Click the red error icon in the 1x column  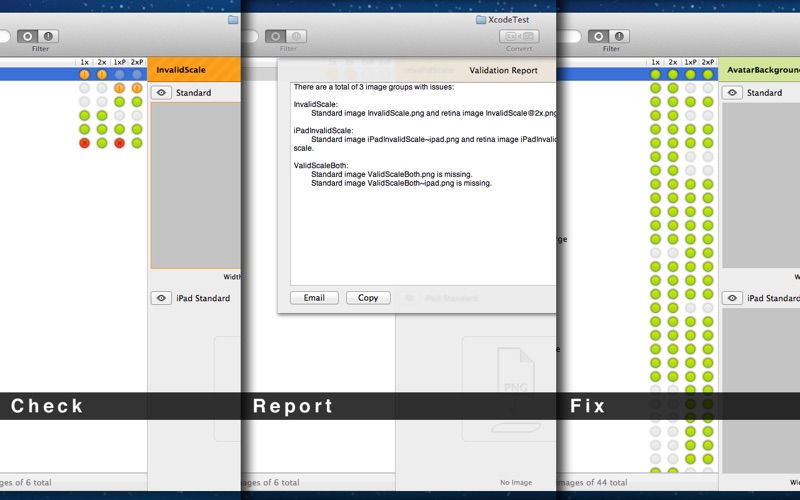pos(84,143)
